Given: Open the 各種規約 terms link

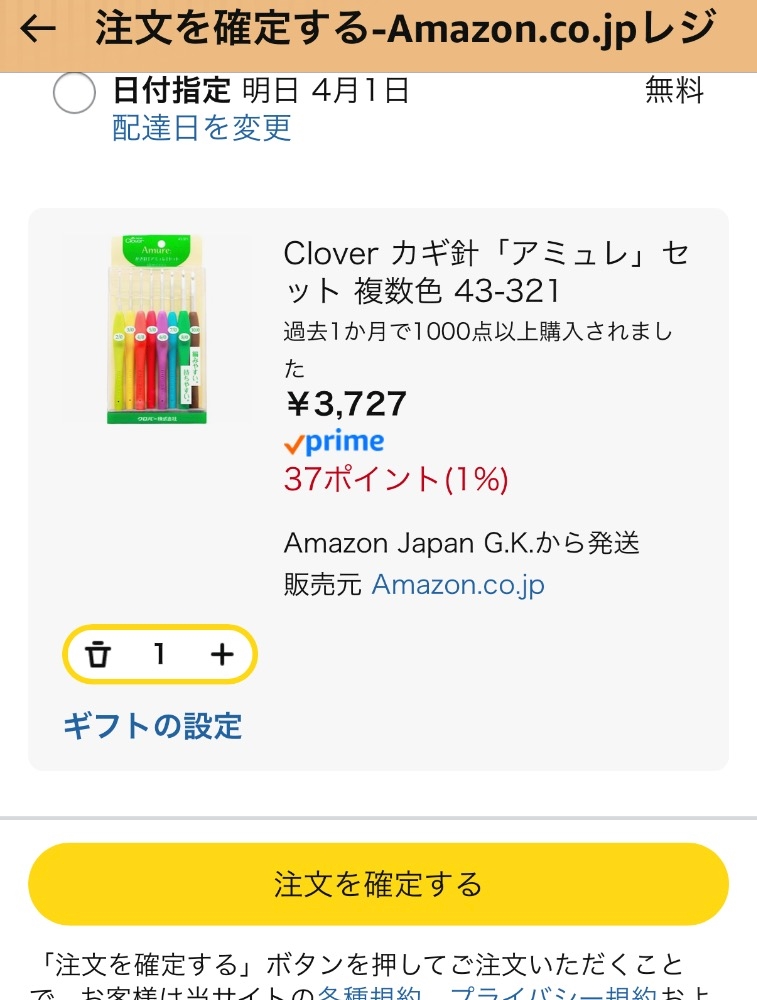Looking at the screenshot, I should [x=372, y=993].
